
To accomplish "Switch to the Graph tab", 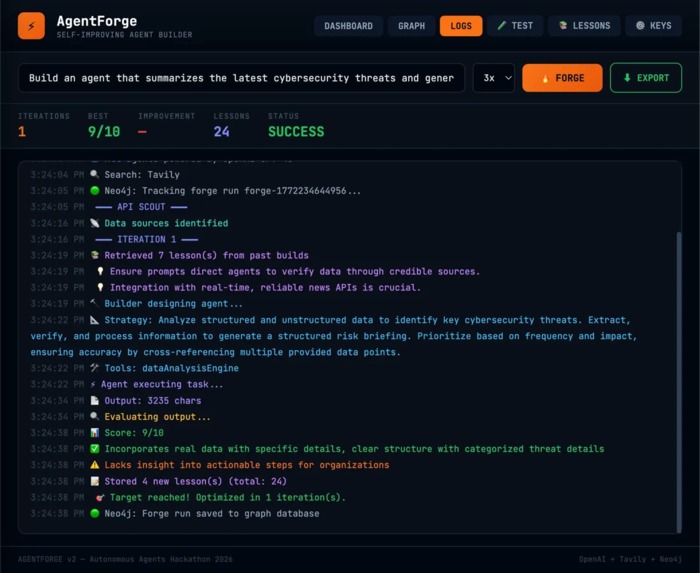I will [x=411, y=26].
